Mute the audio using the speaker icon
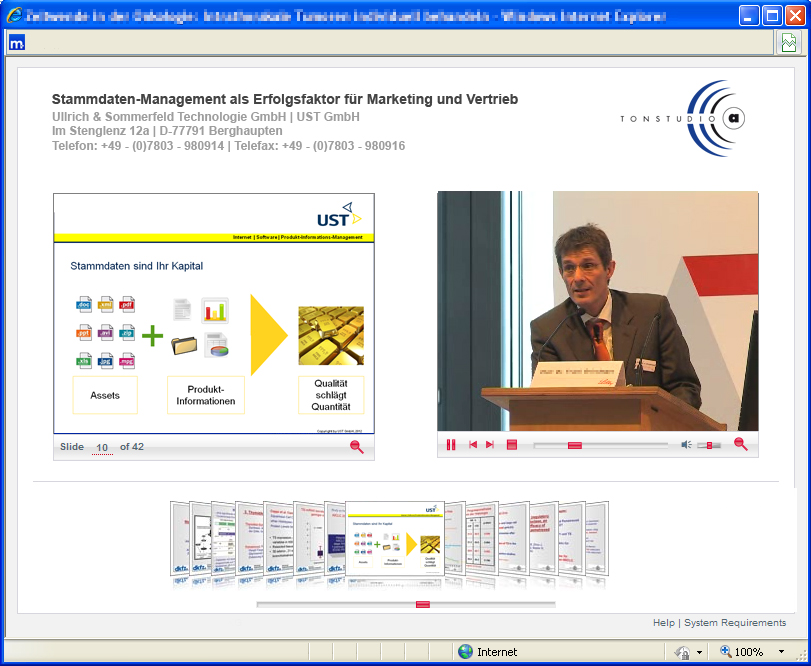 686,445
